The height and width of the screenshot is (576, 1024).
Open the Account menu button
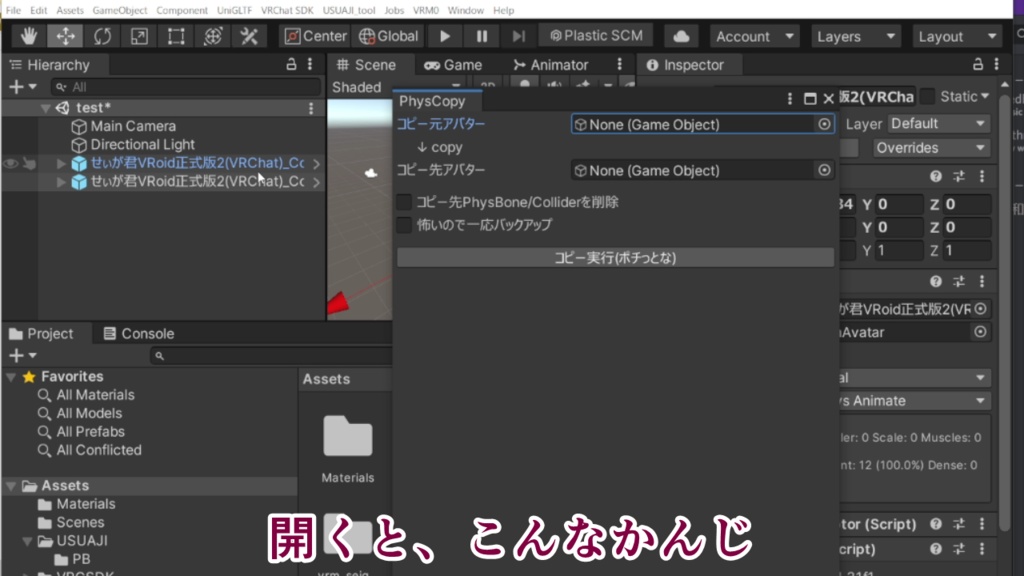click(754, 35)
